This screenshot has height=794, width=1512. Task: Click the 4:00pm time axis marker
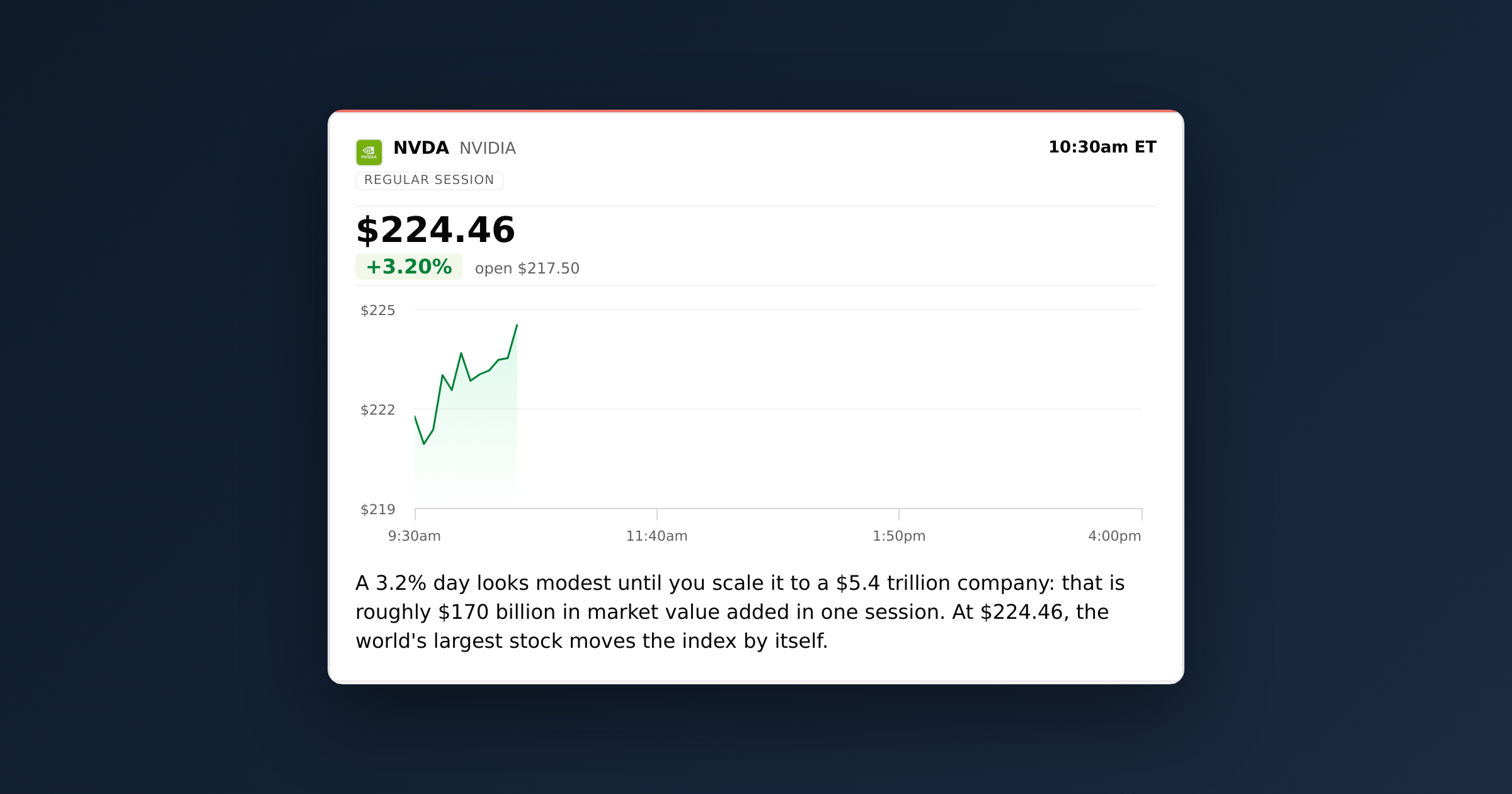pos(1114,536)
